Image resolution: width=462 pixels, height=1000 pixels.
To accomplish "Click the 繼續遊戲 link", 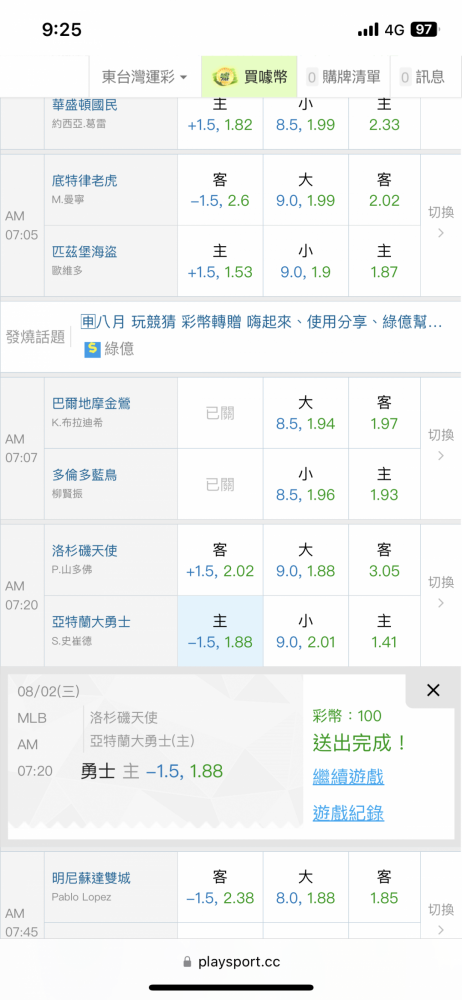I will [348, 777].
